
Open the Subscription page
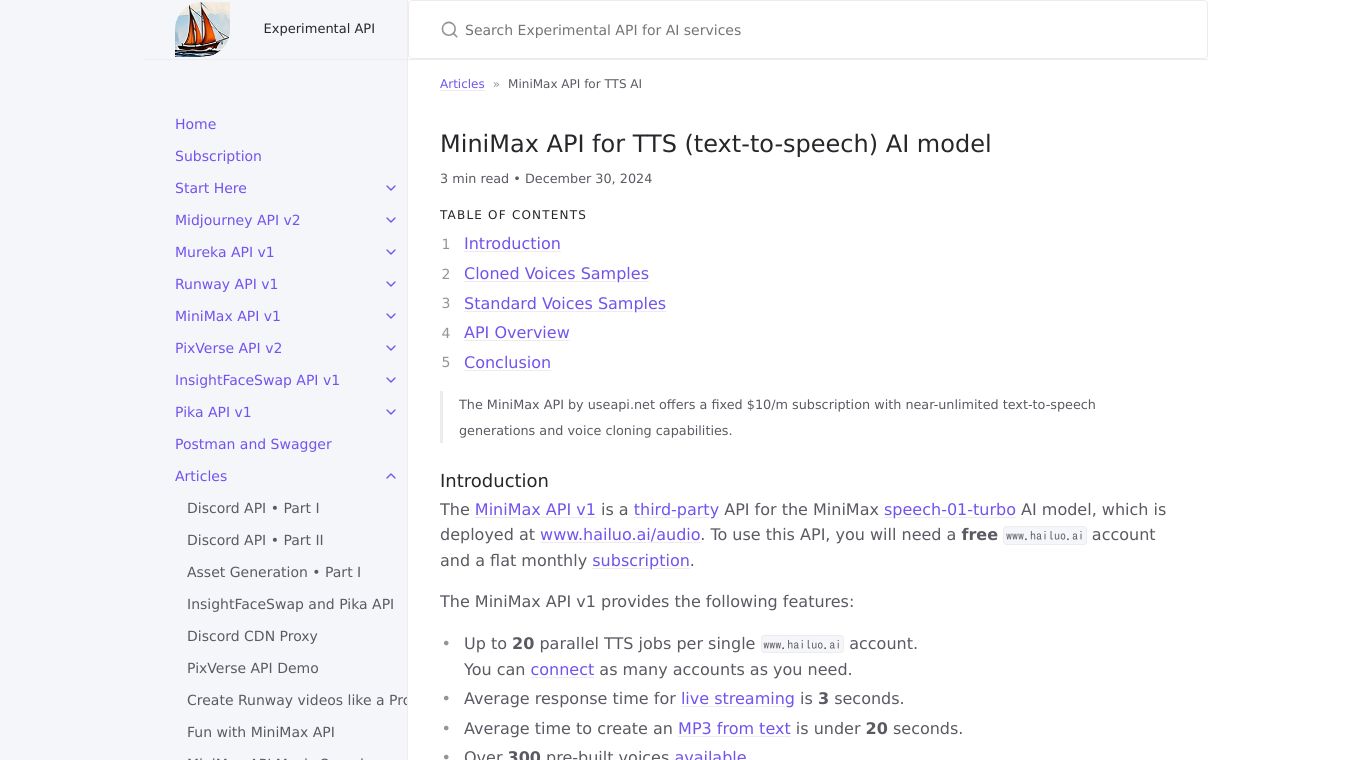click(x=218, y=156)
